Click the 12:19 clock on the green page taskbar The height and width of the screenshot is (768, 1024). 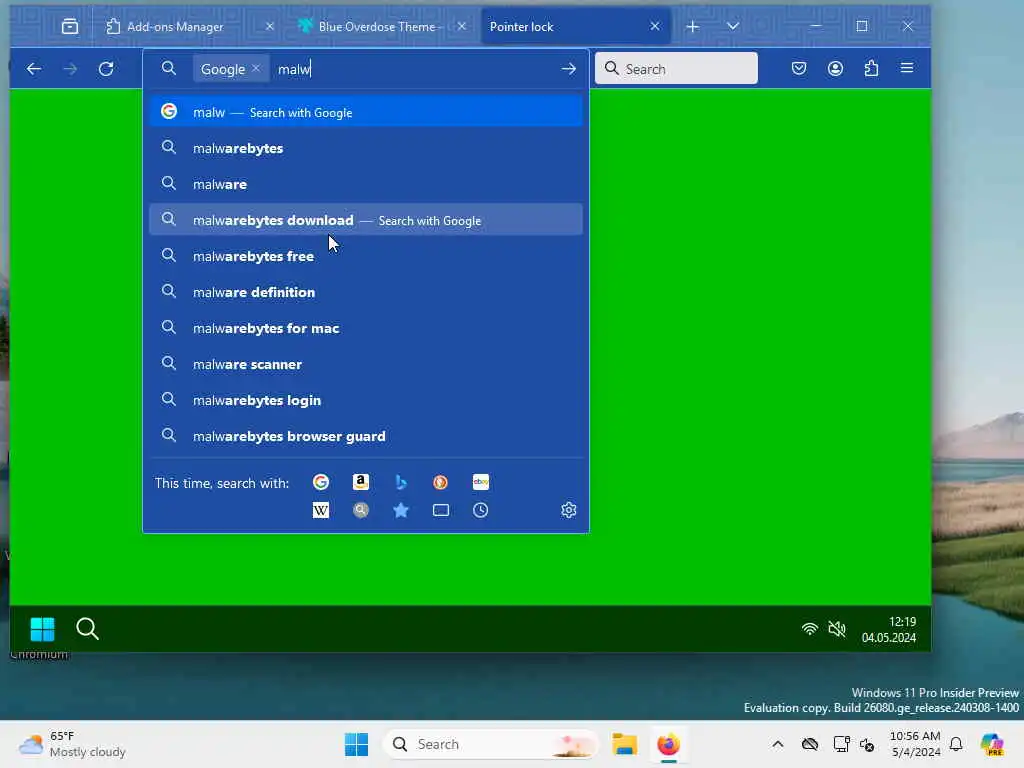pos(889,630)
